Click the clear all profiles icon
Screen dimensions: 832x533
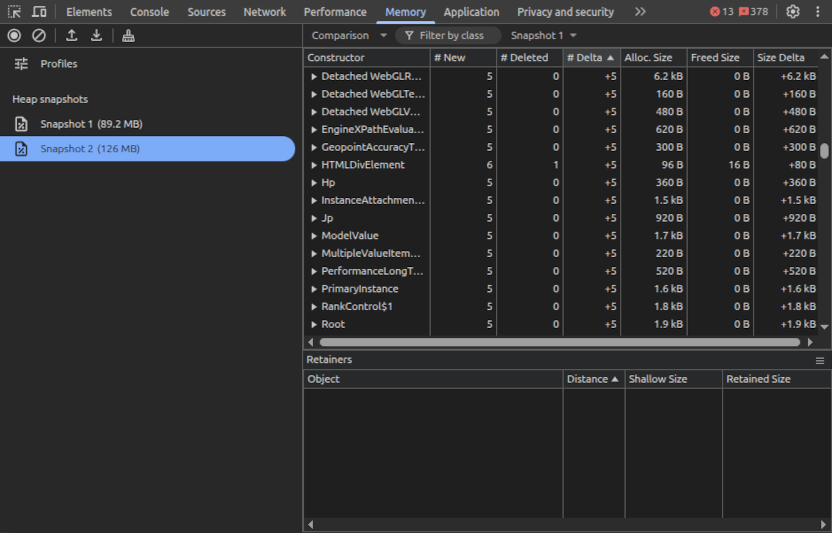(x=39, y=35)
